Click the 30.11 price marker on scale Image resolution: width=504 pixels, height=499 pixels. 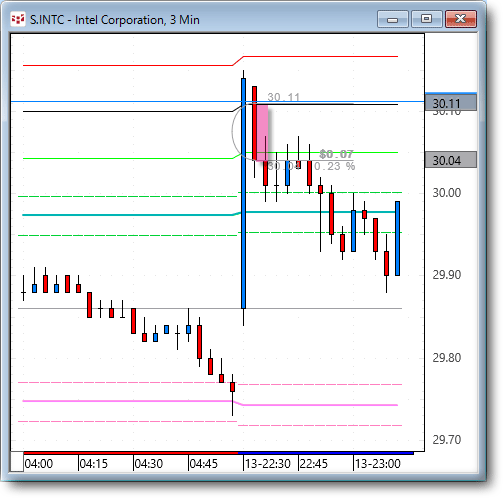(x=451, y=103)
